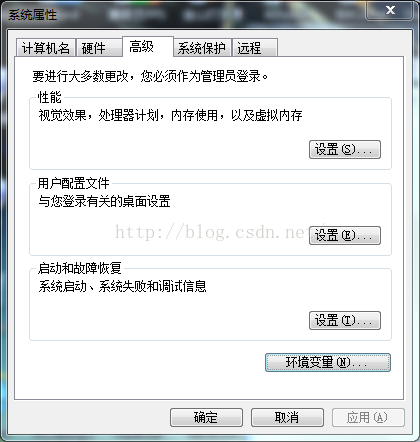This screenshot has height=442, width=420.
Task: Open user profile 设置(E) button
Action: tap(345, 235)
